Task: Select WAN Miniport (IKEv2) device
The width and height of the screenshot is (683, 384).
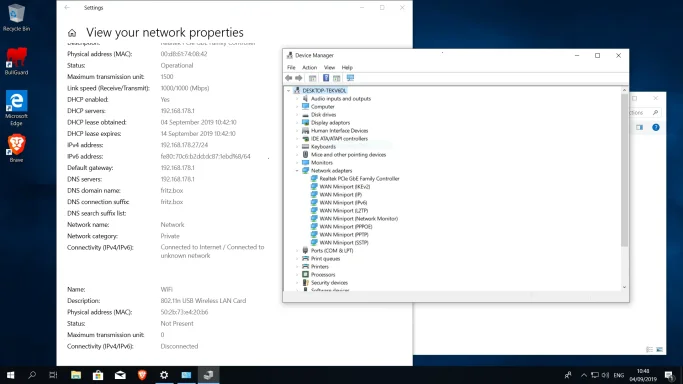Action: [345, 187]
